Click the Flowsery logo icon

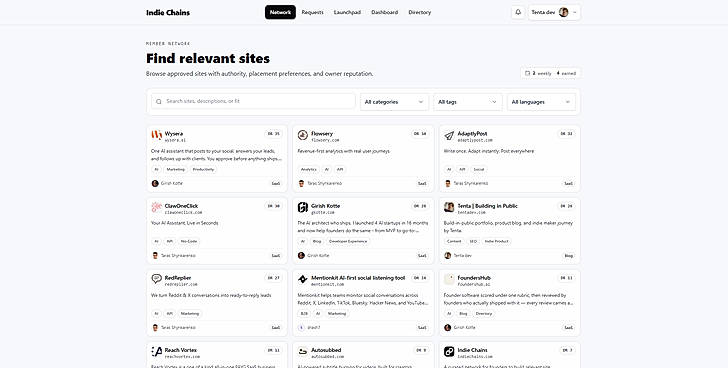click(x=303, y=135)
